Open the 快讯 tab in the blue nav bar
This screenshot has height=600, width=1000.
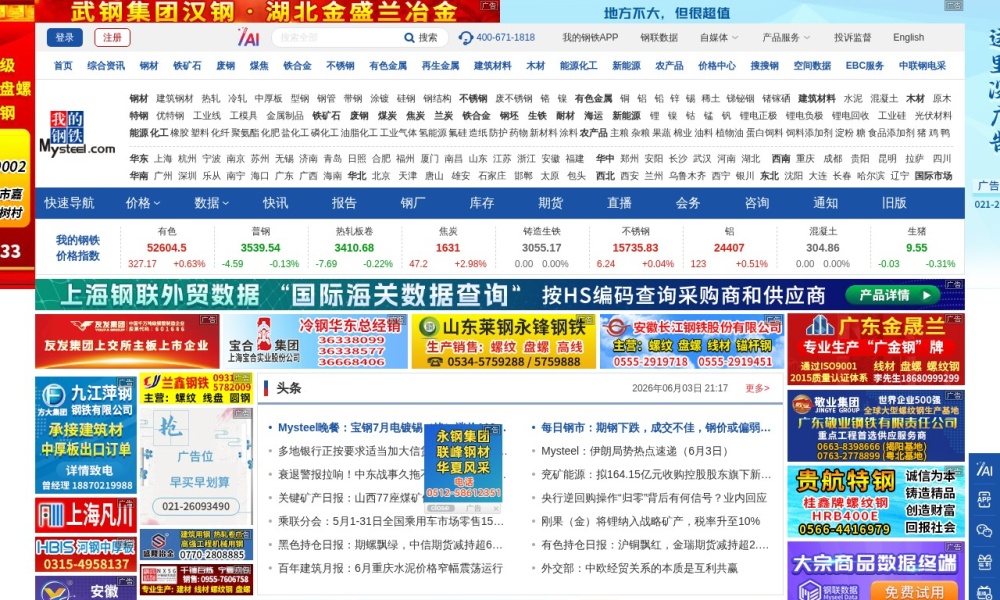[276, 203]
